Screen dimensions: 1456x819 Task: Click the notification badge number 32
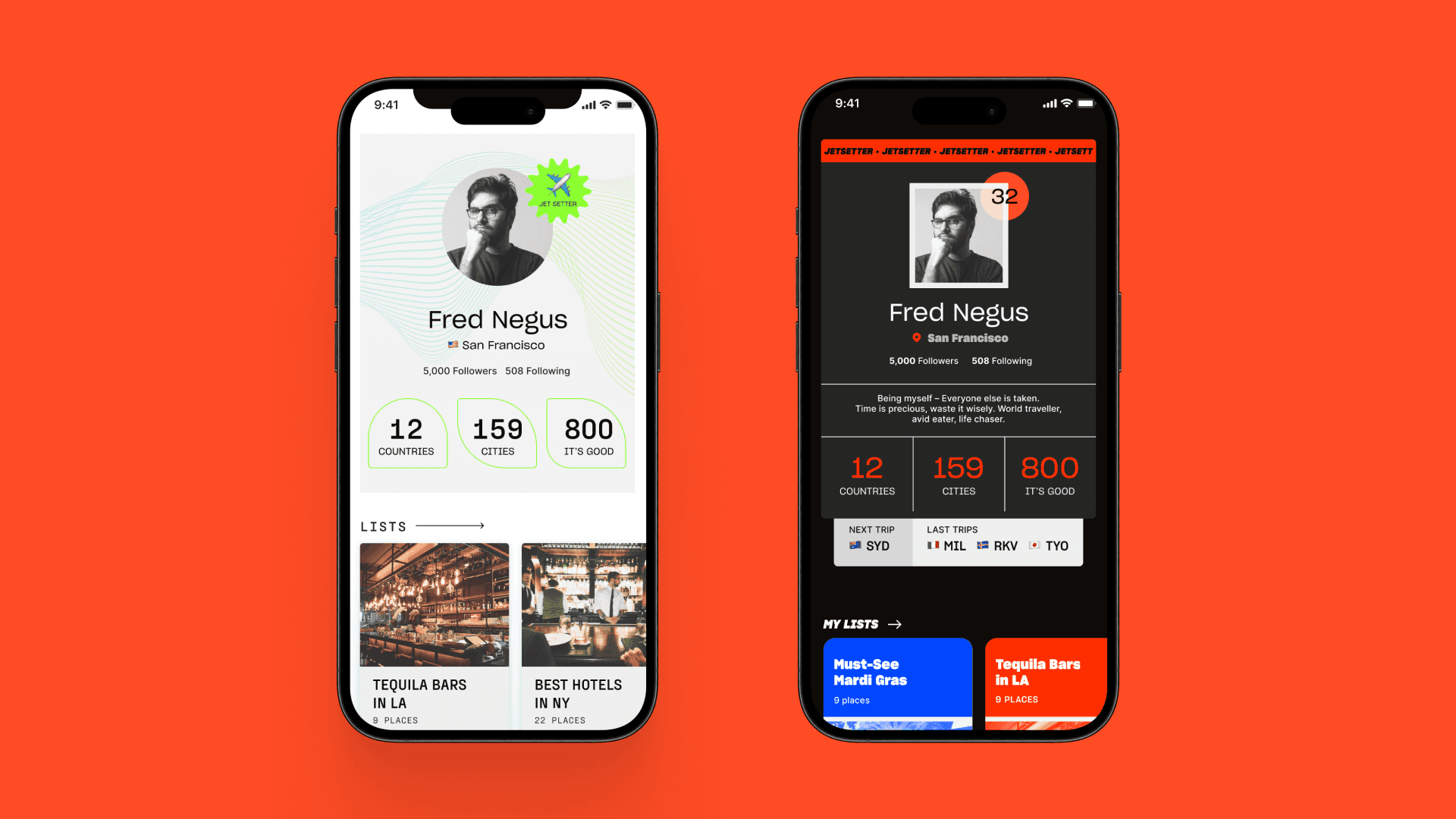(1005, 195)
